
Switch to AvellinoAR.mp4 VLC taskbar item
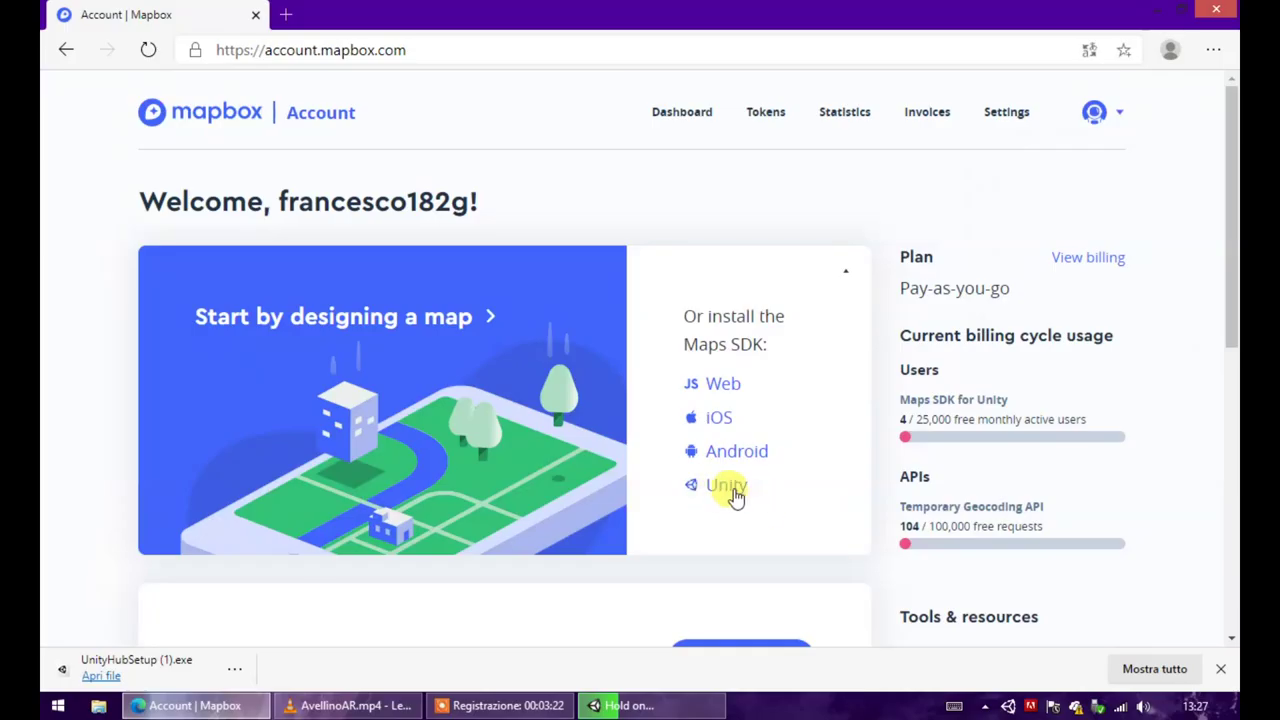click(347, 706)
